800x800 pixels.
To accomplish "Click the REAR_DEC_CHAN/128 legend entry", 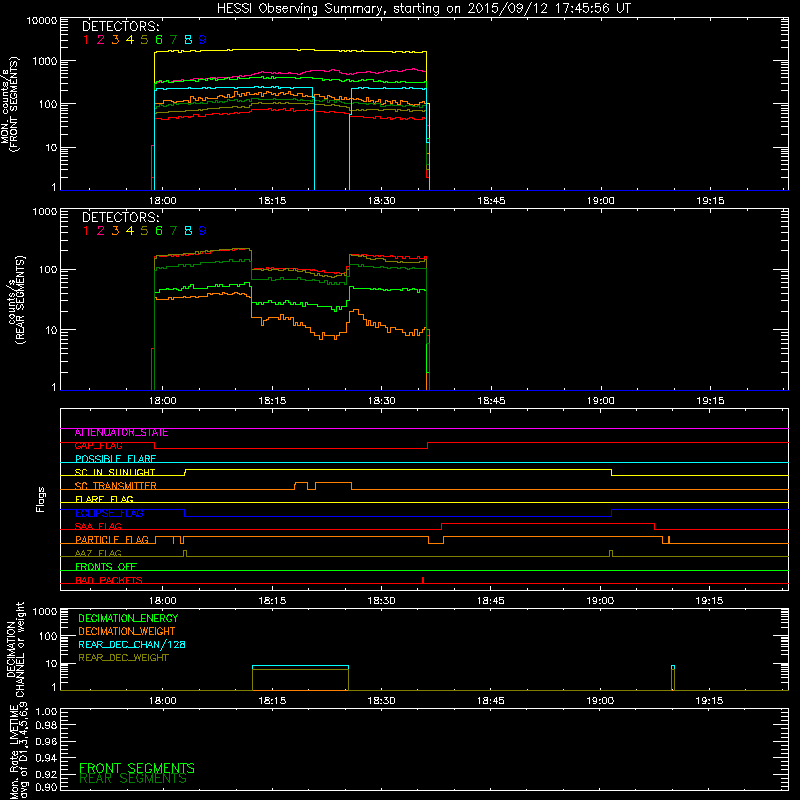I will pyautogui.click(x=132, y=645).
